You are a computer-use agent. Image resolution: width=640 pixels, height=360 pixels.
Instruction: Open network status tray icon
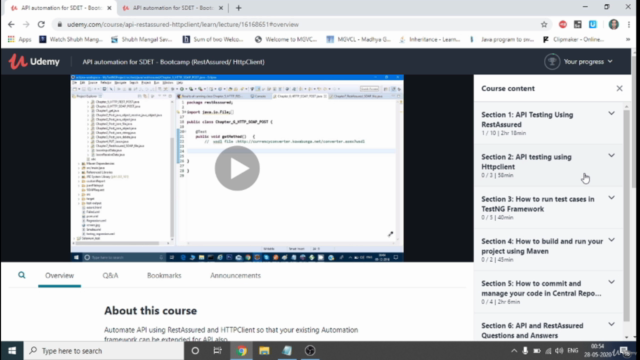[x=548, y=351]
